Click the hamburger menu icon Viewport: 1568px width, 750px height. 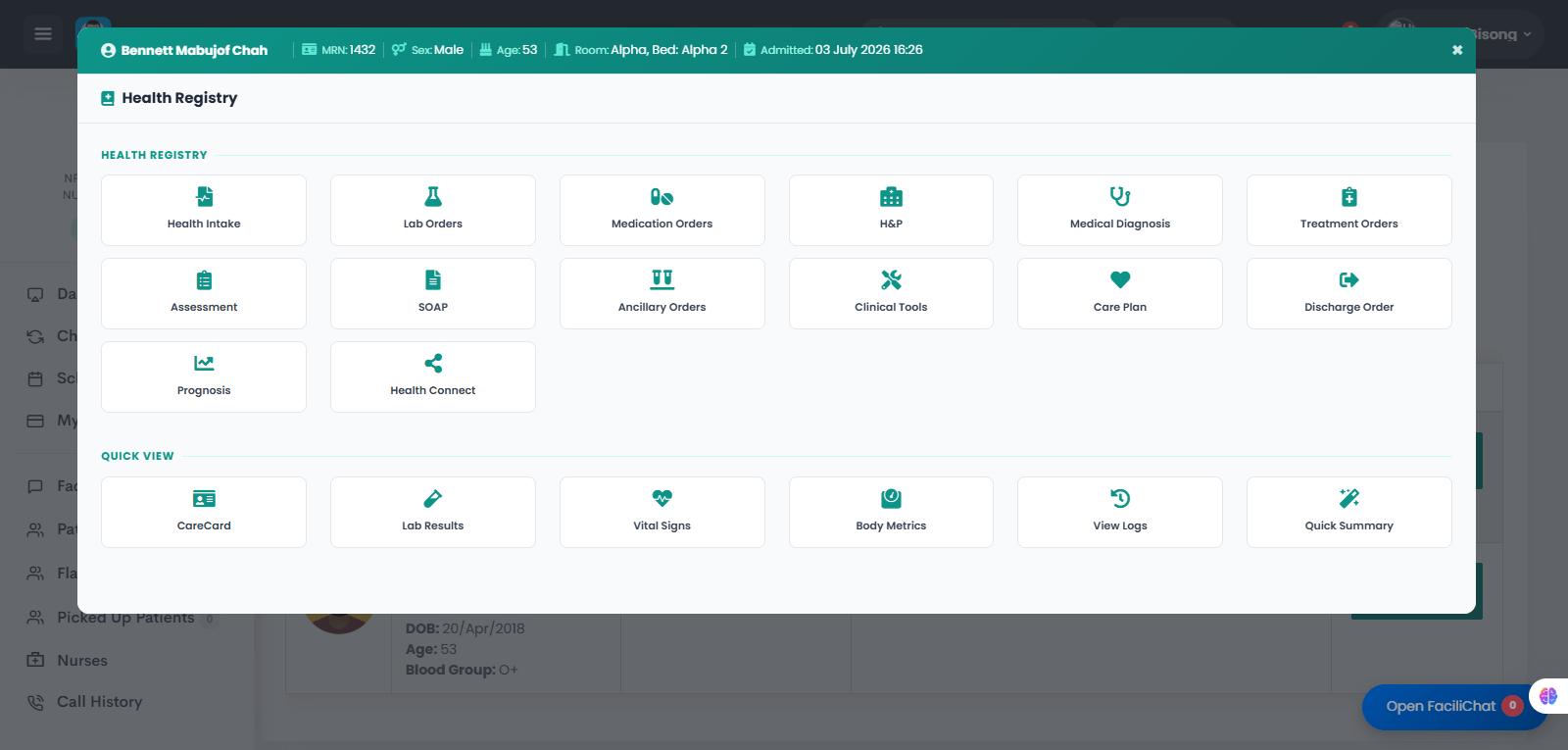point(43,34)
